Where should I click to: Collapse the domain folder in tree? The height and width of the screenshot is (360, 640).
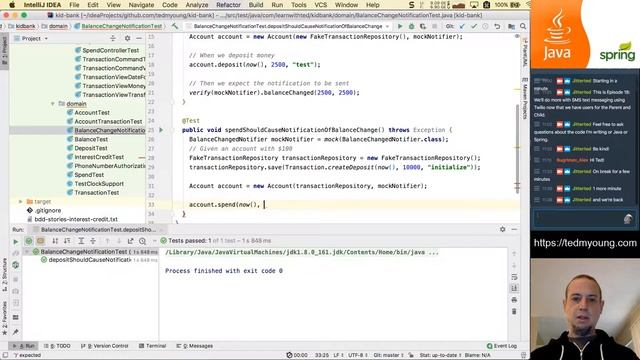point(53,104)
